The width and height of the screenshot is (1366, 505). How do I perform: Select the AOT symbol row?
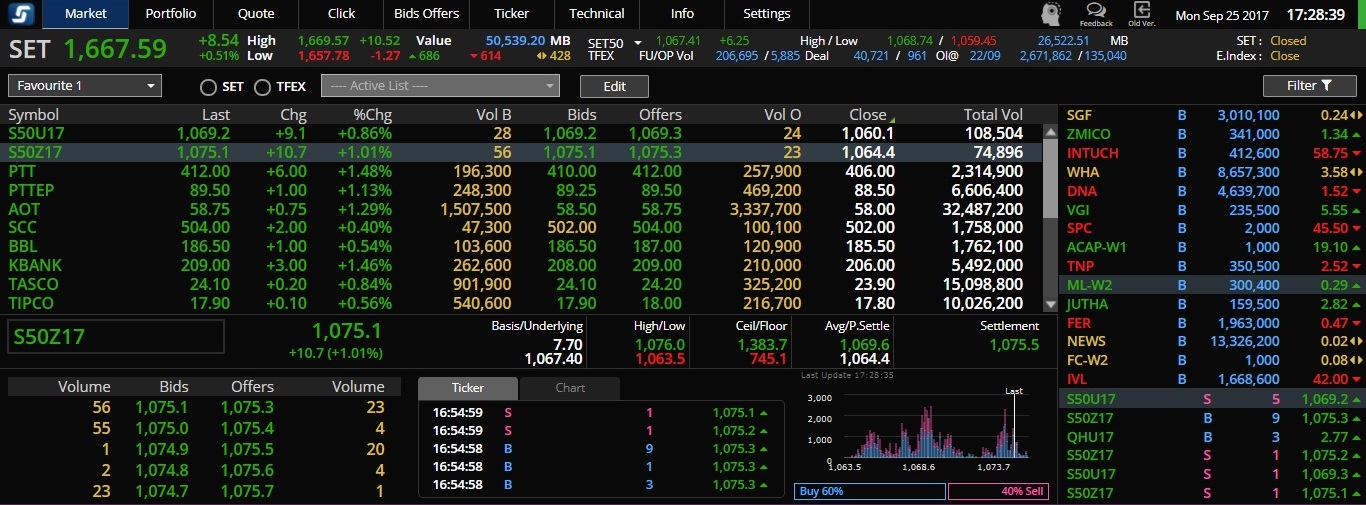pos(521,209)
